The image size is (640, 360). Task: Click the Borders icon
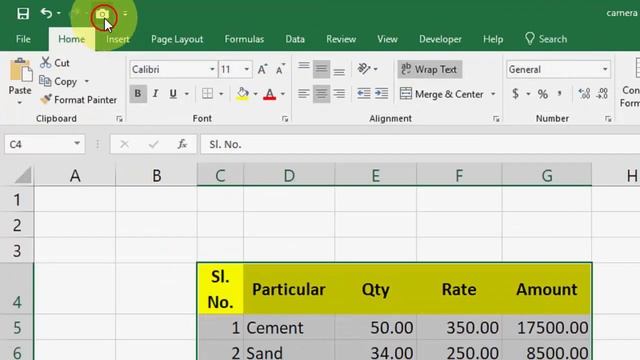(207, 94)
